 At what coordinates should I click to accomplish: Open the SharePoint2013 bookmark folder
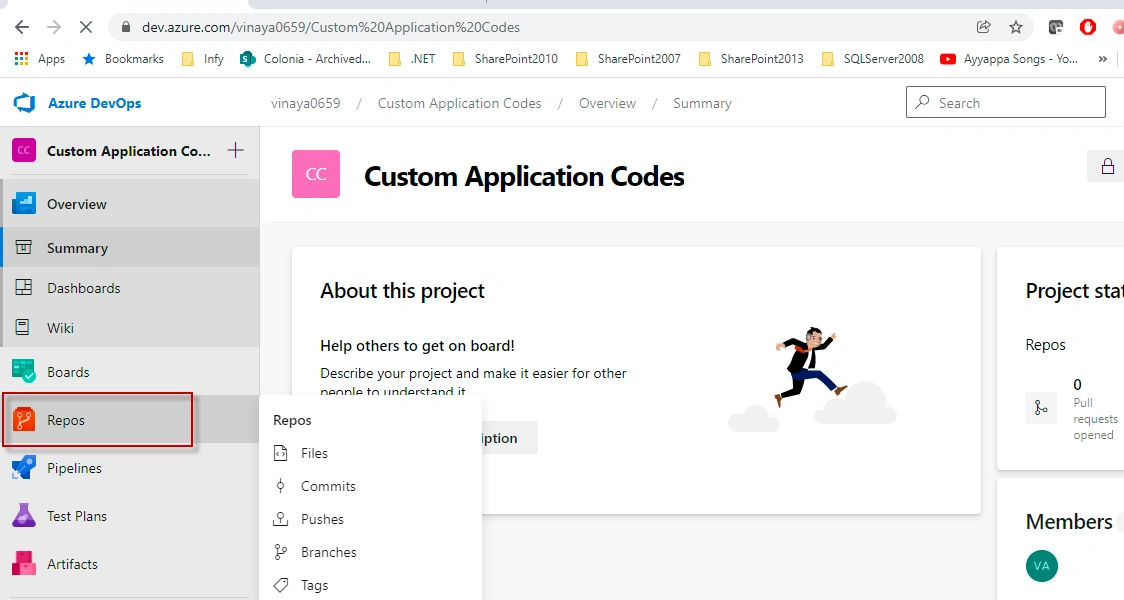click(751, 59)
